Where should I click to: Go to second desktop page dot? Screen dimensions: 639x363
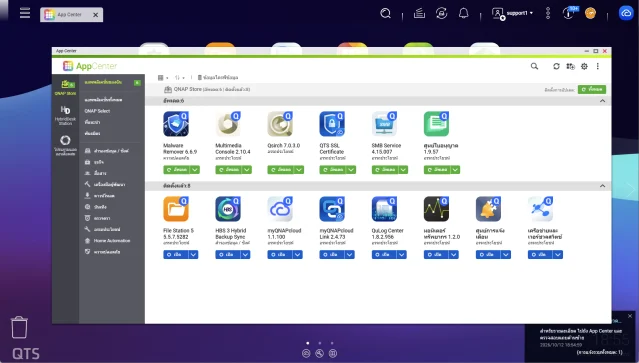click(320, 343)
